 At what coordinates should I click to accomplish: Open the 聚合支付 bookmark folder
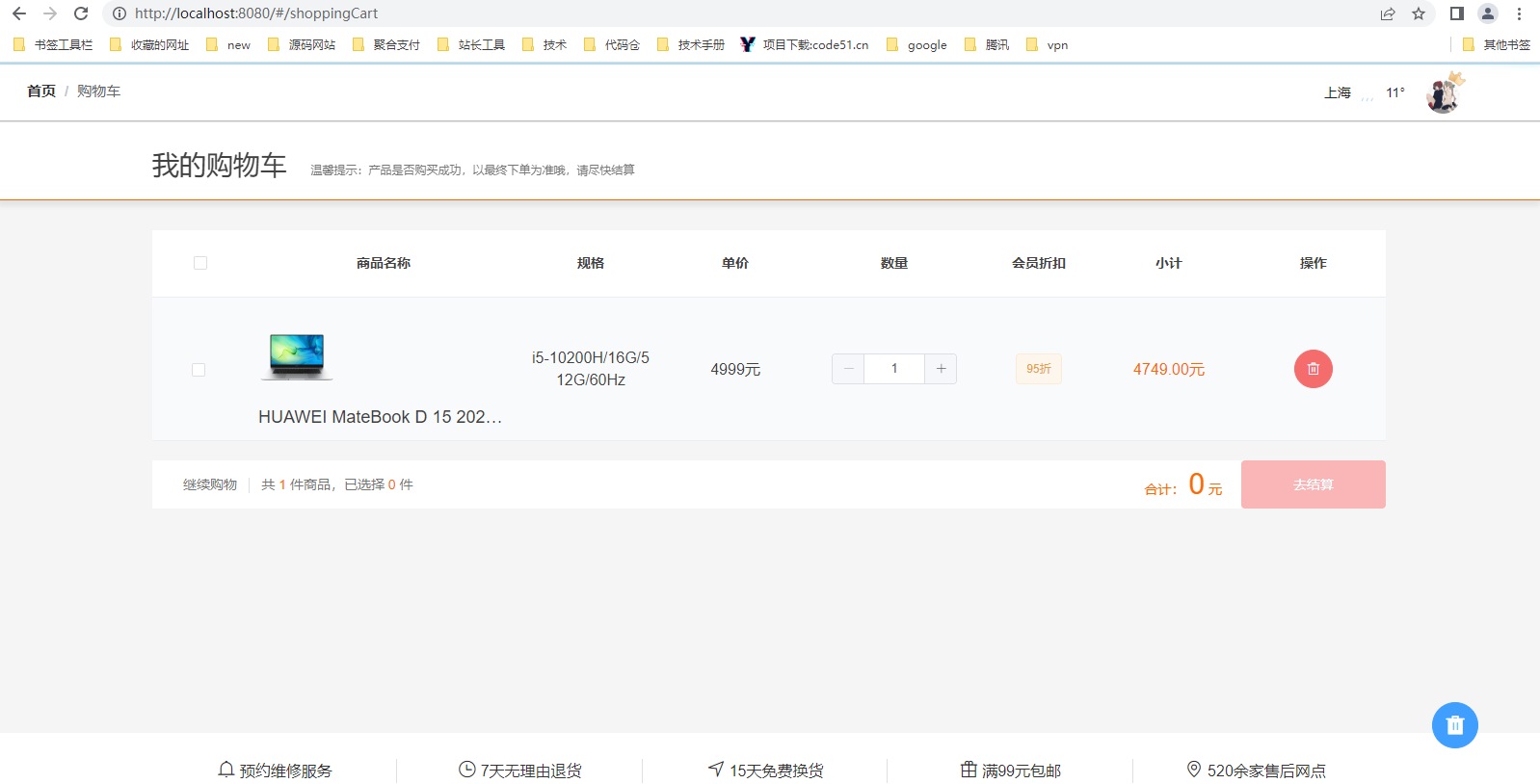pos(386,44)
